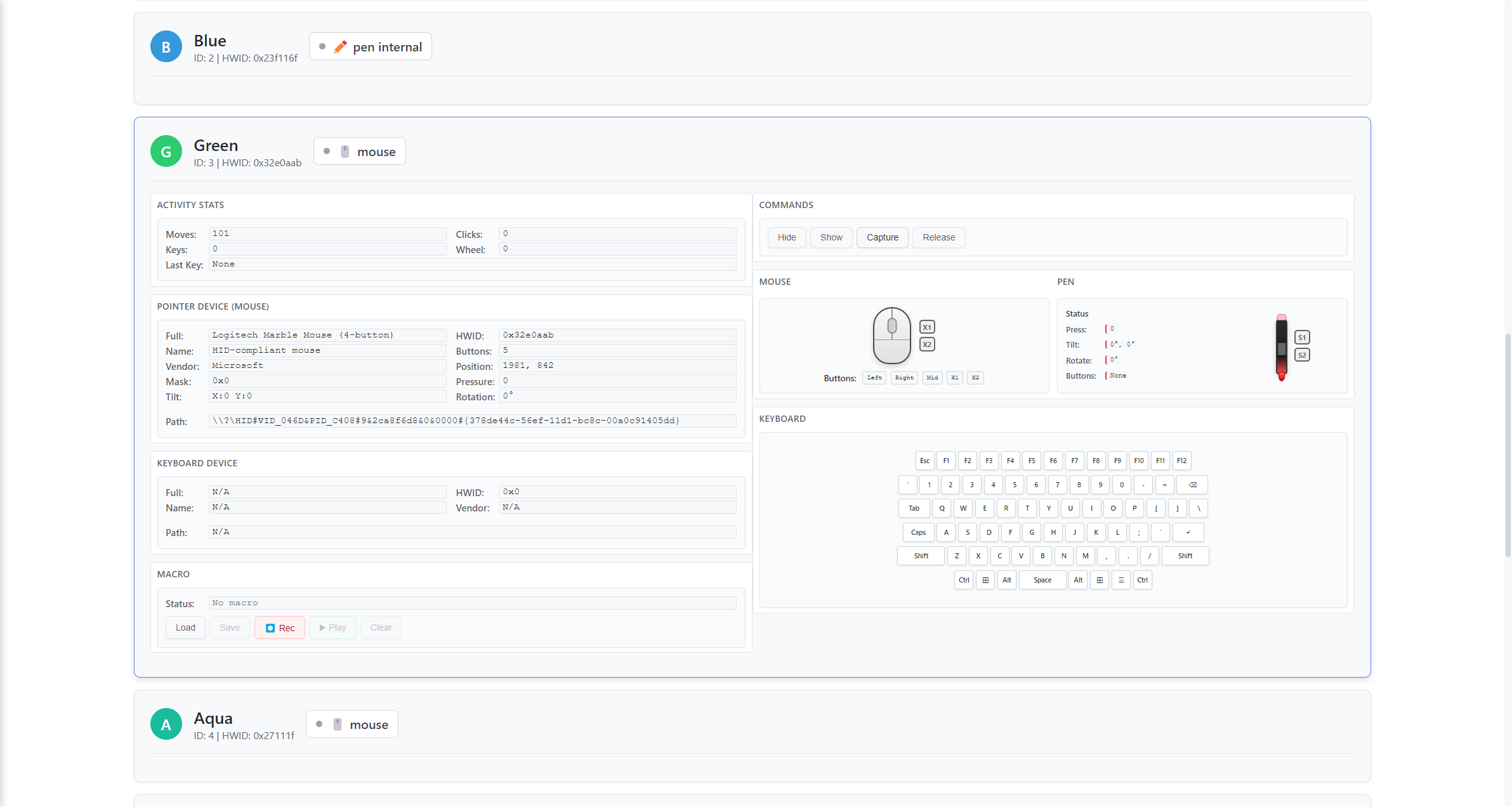The width and height of the screenshot is (1512, 807).
Task: Toggle the Left mouse button indicator
Action: (874, 377)
